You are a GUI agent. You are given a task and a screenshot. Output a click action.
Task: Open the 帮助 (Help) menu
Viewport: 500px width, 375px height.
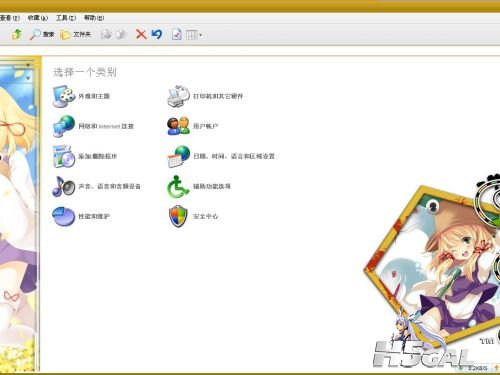point(94,18)
